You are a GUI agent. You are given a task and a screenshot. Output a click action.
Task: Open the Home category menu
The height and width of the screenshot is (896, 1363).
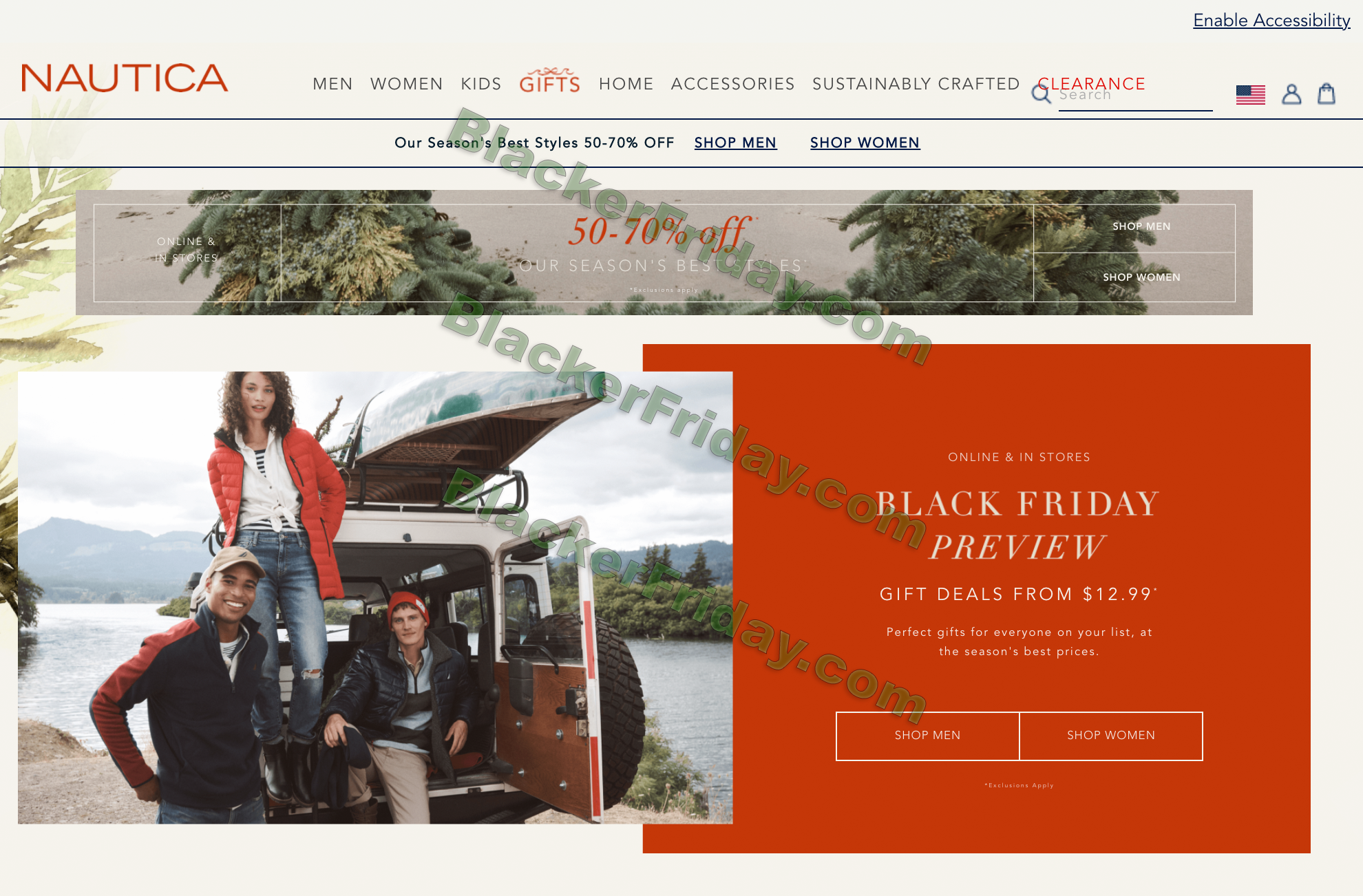[x=626, y=84]
